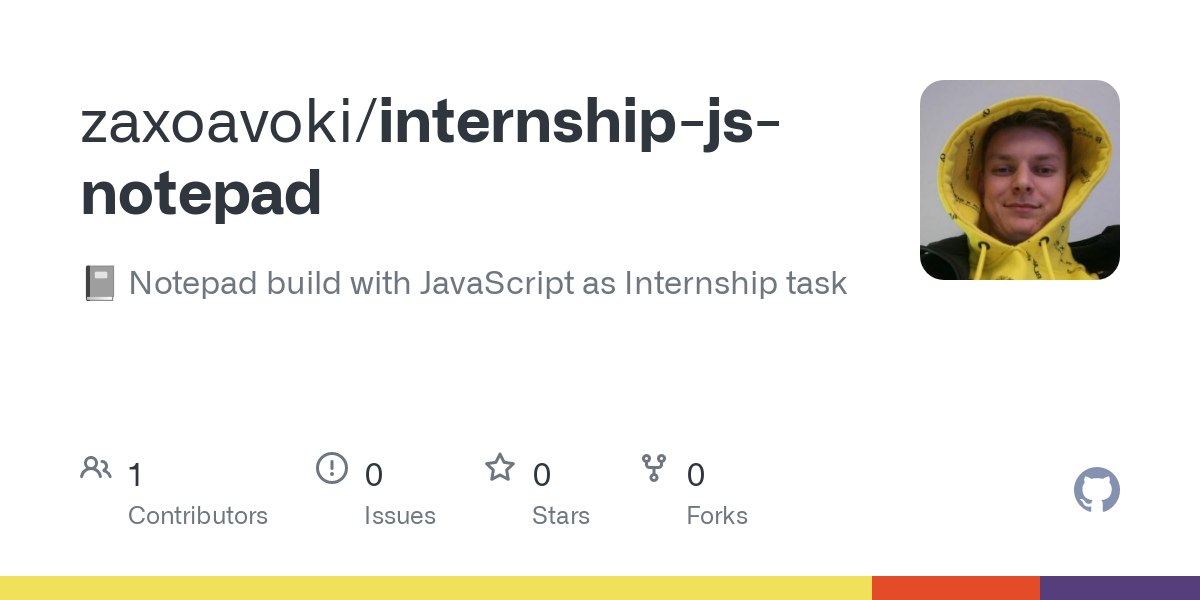Click the fork icon

[x=654, y=468]
